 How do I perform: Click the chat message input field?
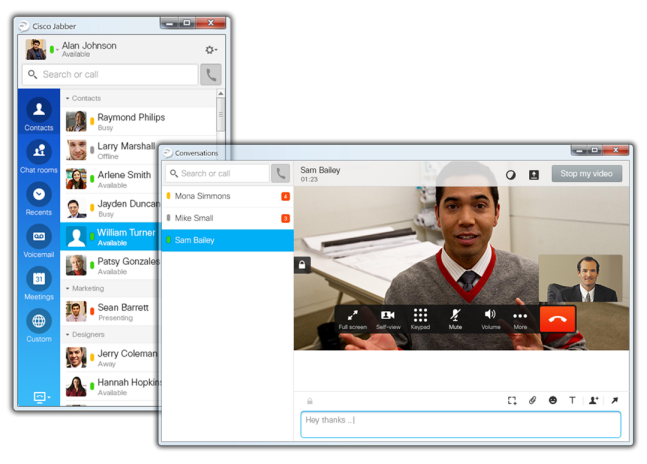(460, 423)
